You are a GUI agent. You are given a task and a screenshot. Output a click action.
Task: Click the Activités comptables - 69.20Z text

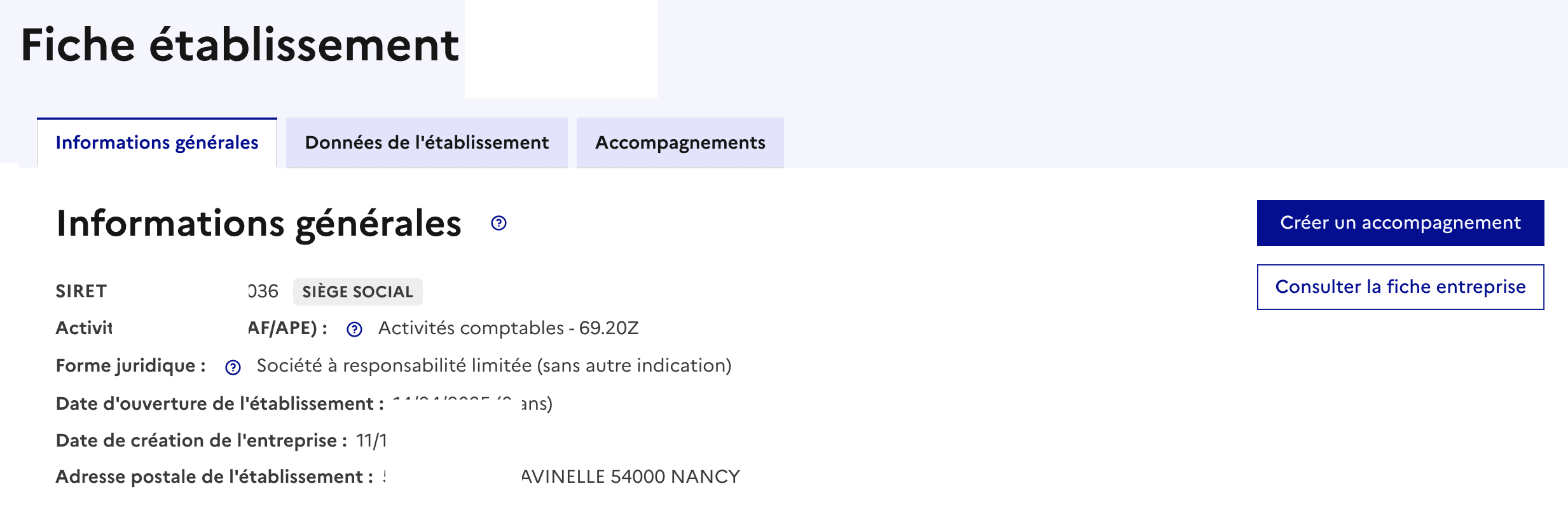pyautogui.click(x=508, y=328)
